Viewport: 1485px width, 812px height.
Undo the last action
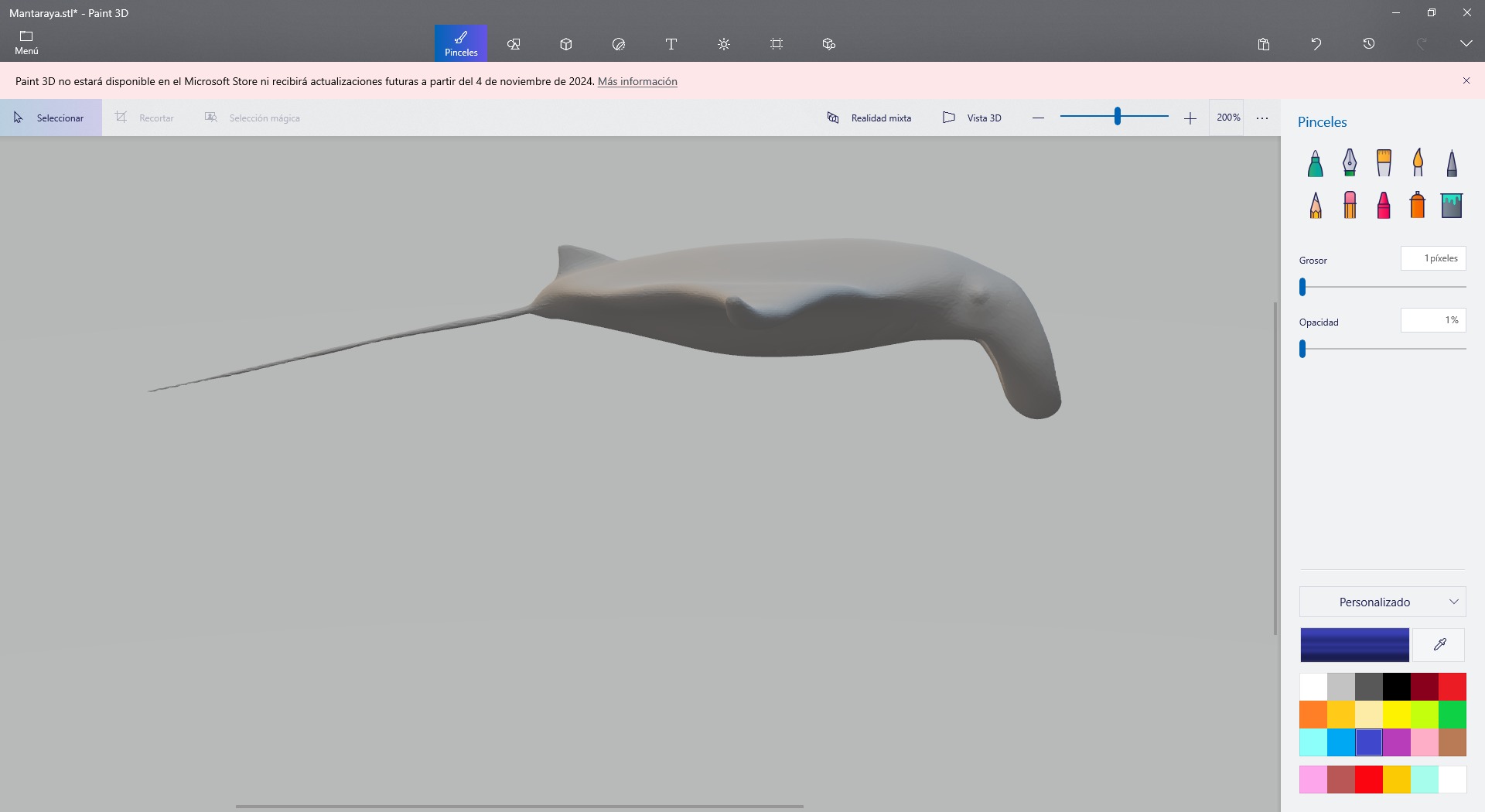click(x=1316, y=44)
